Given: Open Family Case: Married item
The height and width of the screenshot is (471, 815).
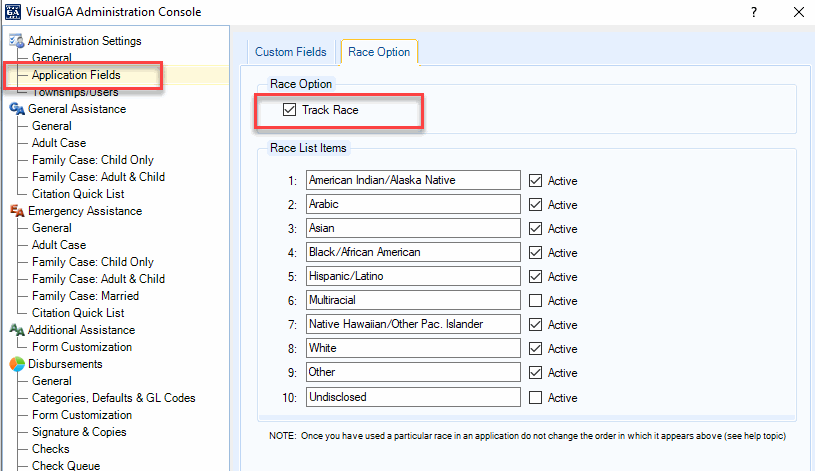Looking at the screenshot, I should pos(85,296).
